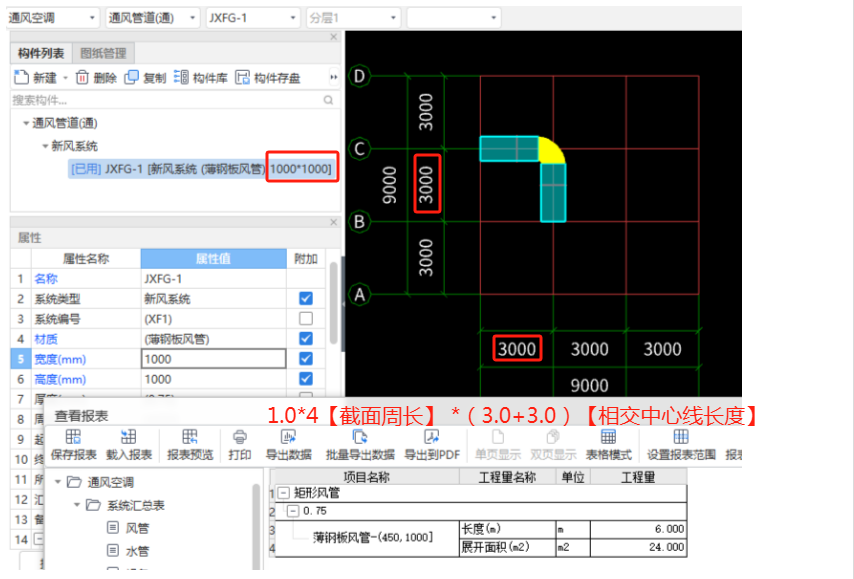This screenshot has height=579, width=854.
Task: Open the JXFG-1 component dropdown
Action: pyautogui.click(x=293, y=18)
